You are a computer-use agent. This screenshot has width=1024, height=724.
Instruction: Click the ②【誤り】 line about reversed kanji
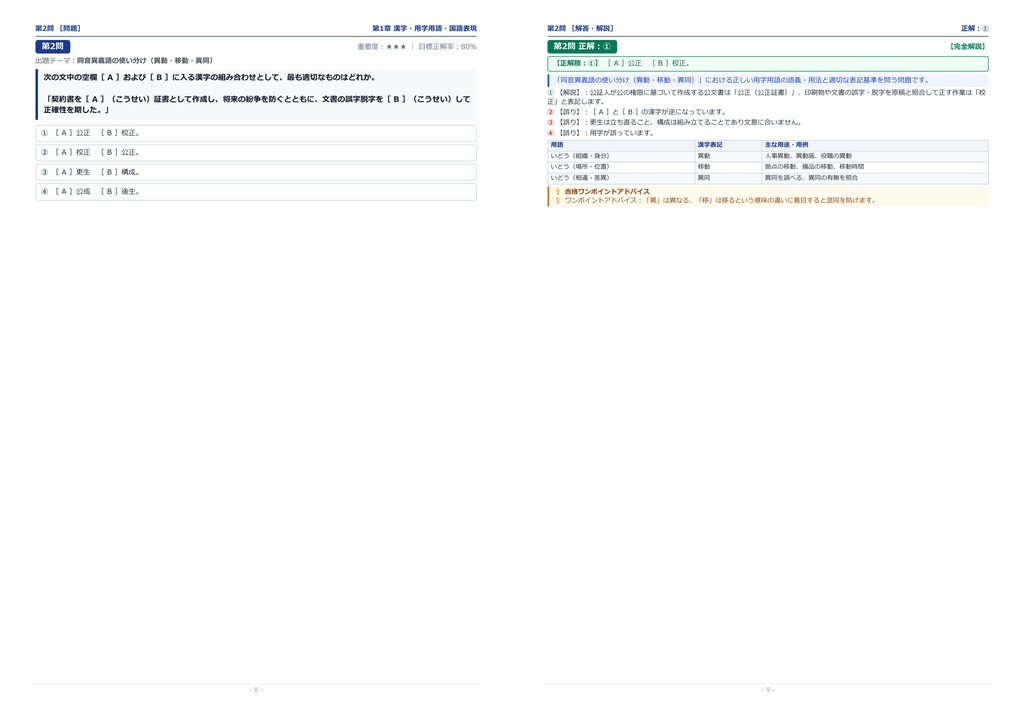[x=637, y=112]
